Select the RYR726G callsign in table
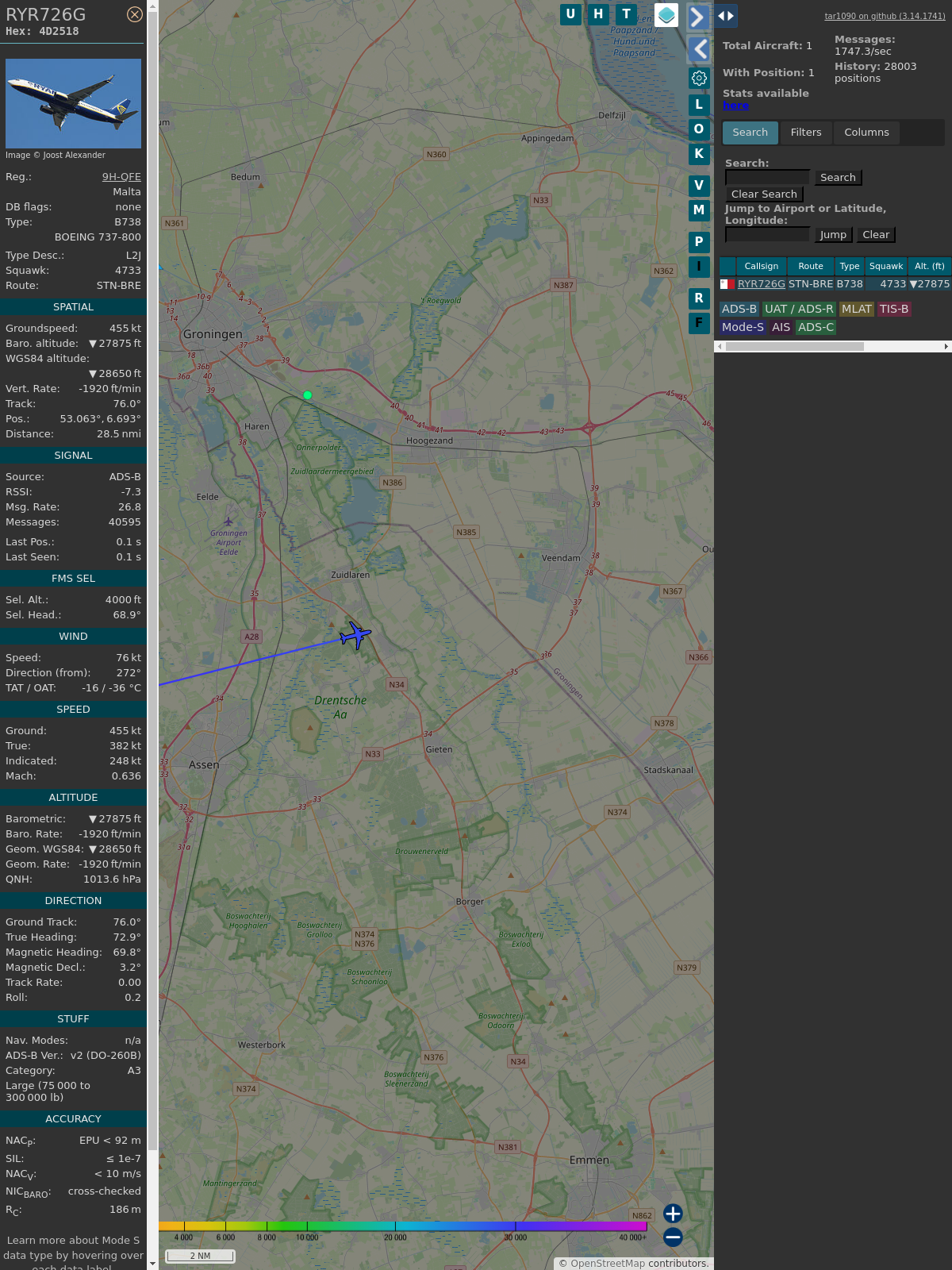 [x=762, y=284]
